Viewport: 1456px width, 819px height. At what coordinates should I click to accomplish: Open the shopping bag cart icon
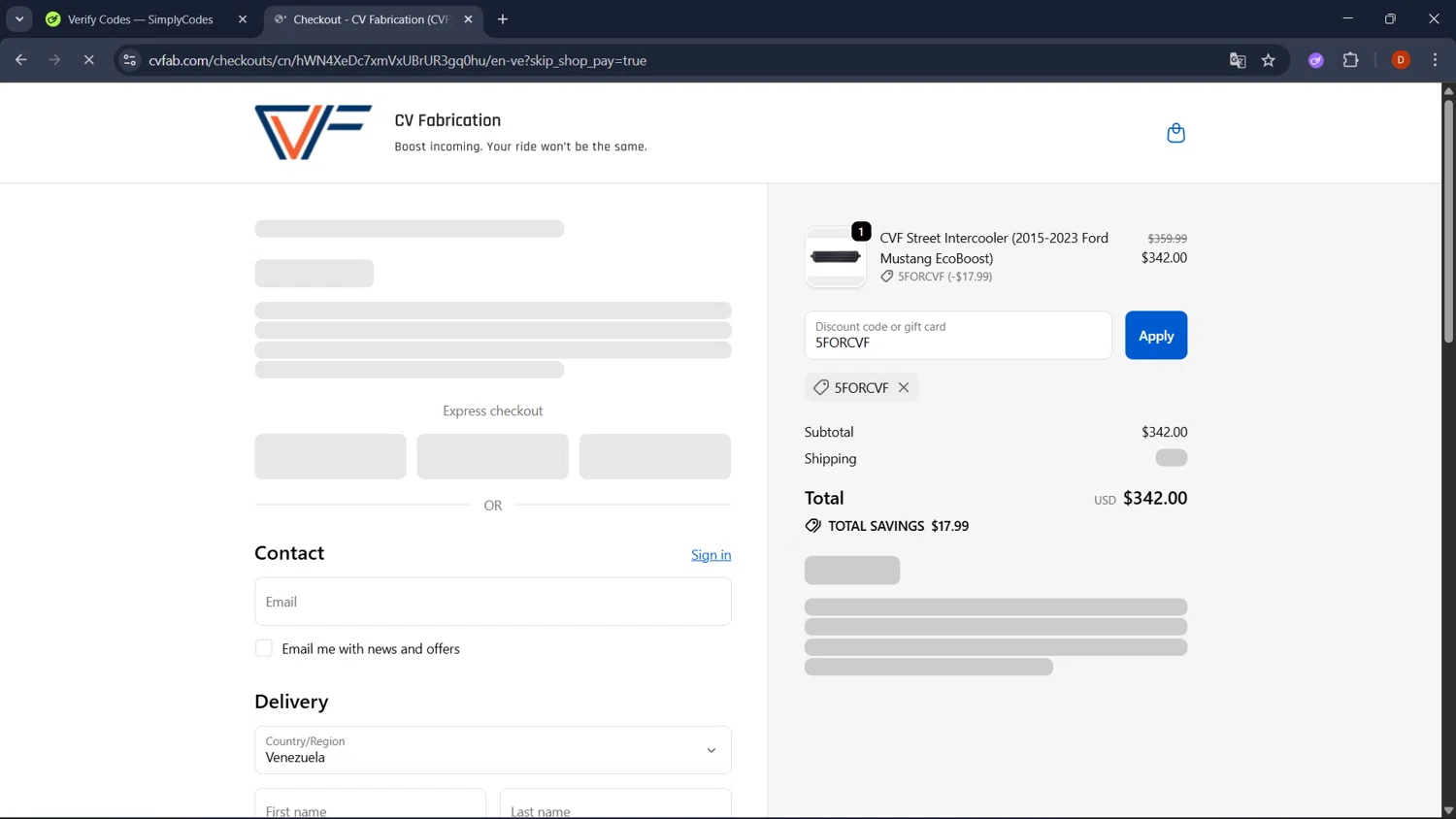(1175, 133)
